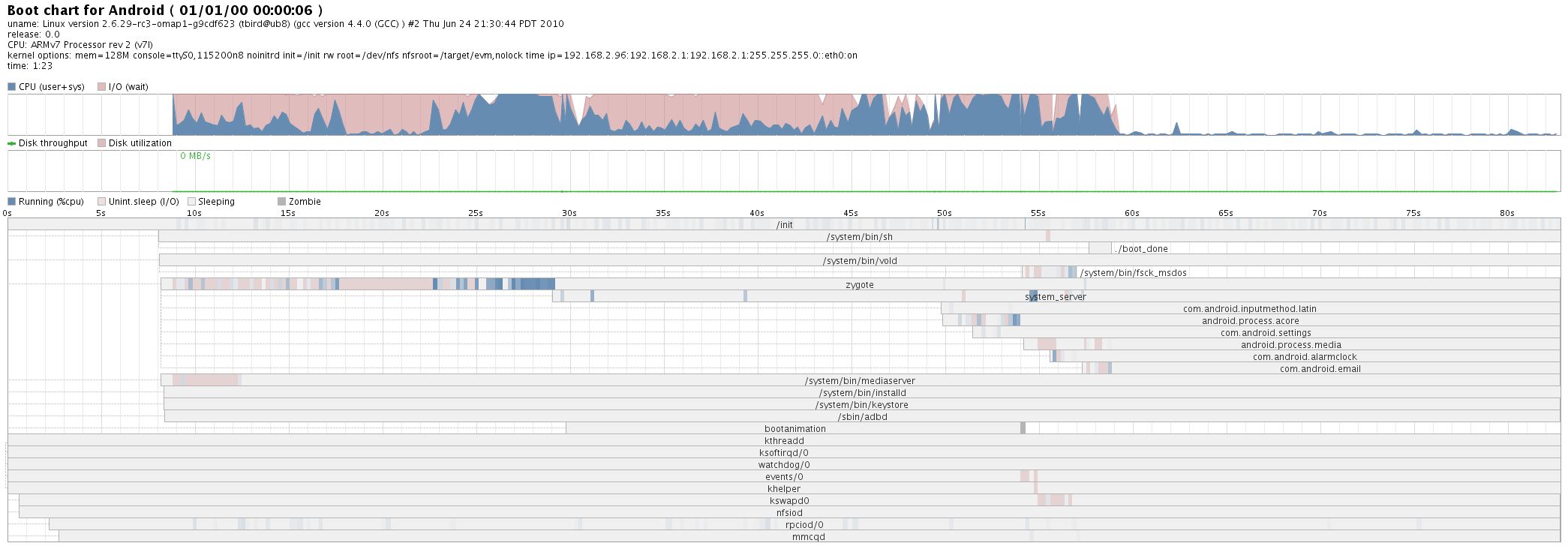Image resolution: width=1568 pixels, height=549 pixels.
Task: Click the 40s timeline tick label
Action: click(757, 213)
